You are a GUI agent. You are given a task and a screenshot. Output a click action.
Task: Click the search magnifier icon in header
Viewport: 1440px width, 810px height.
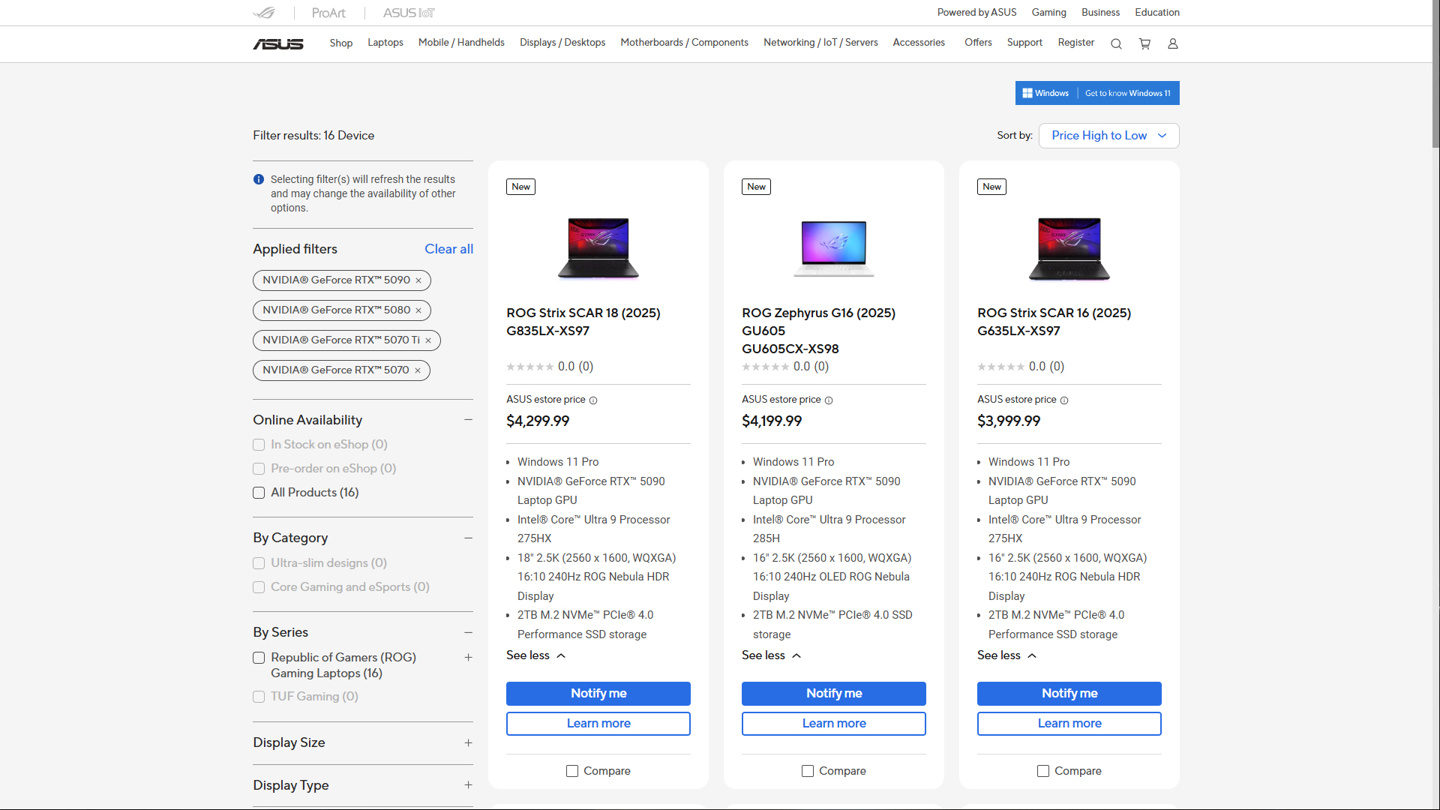click(1116, 44)
